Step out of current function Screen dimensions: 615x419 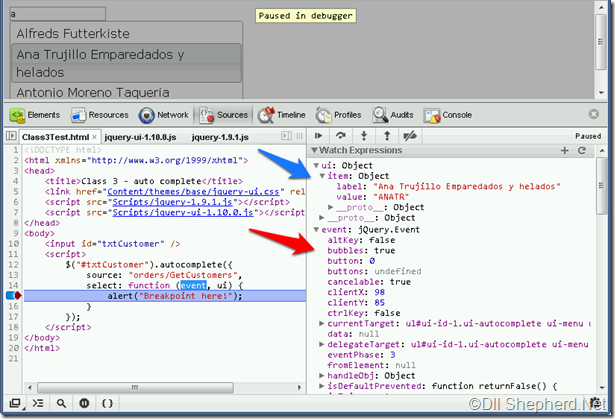click(x=387, y=136)
